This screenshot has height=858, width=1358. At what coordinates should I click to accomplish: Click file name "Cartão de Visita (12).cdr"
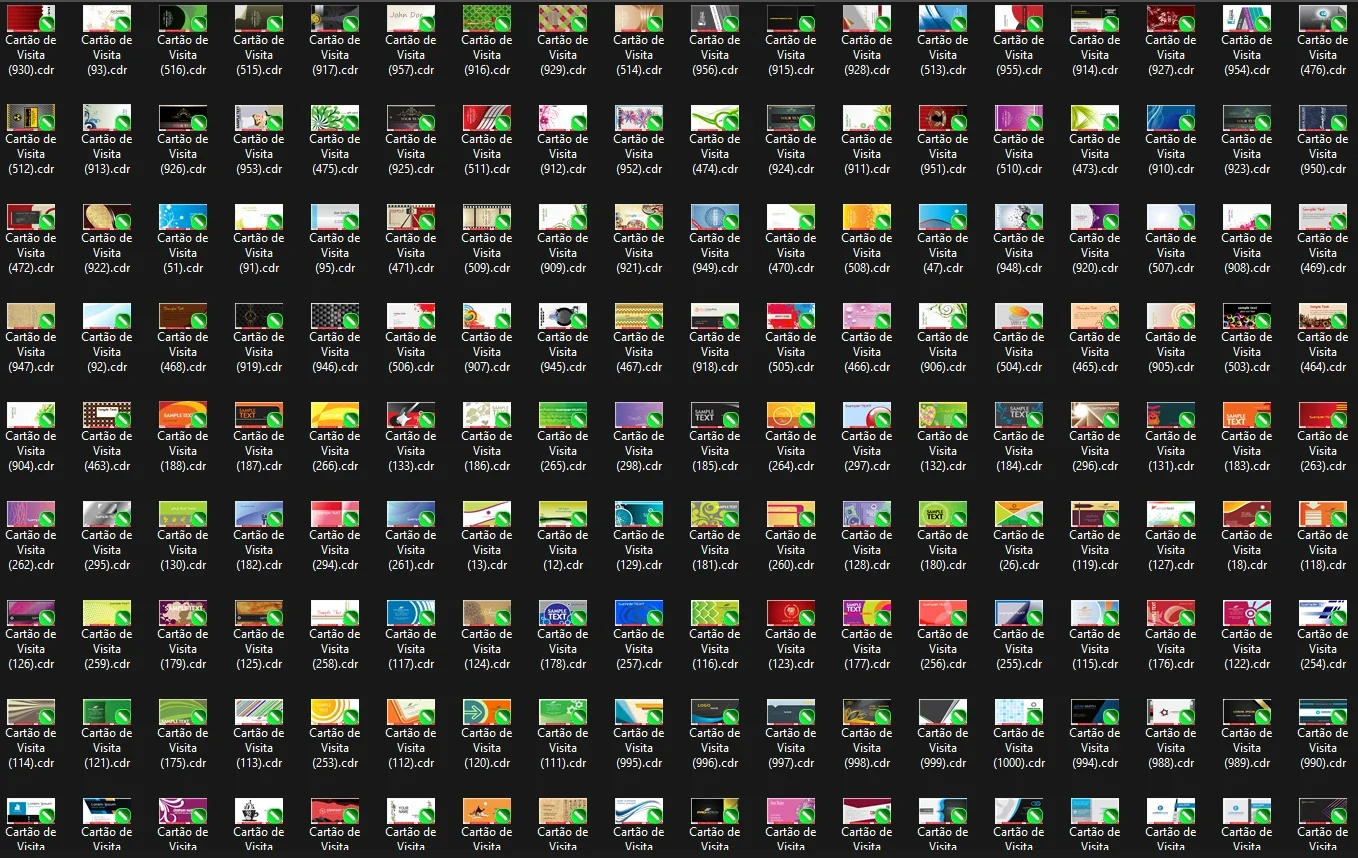563,550
